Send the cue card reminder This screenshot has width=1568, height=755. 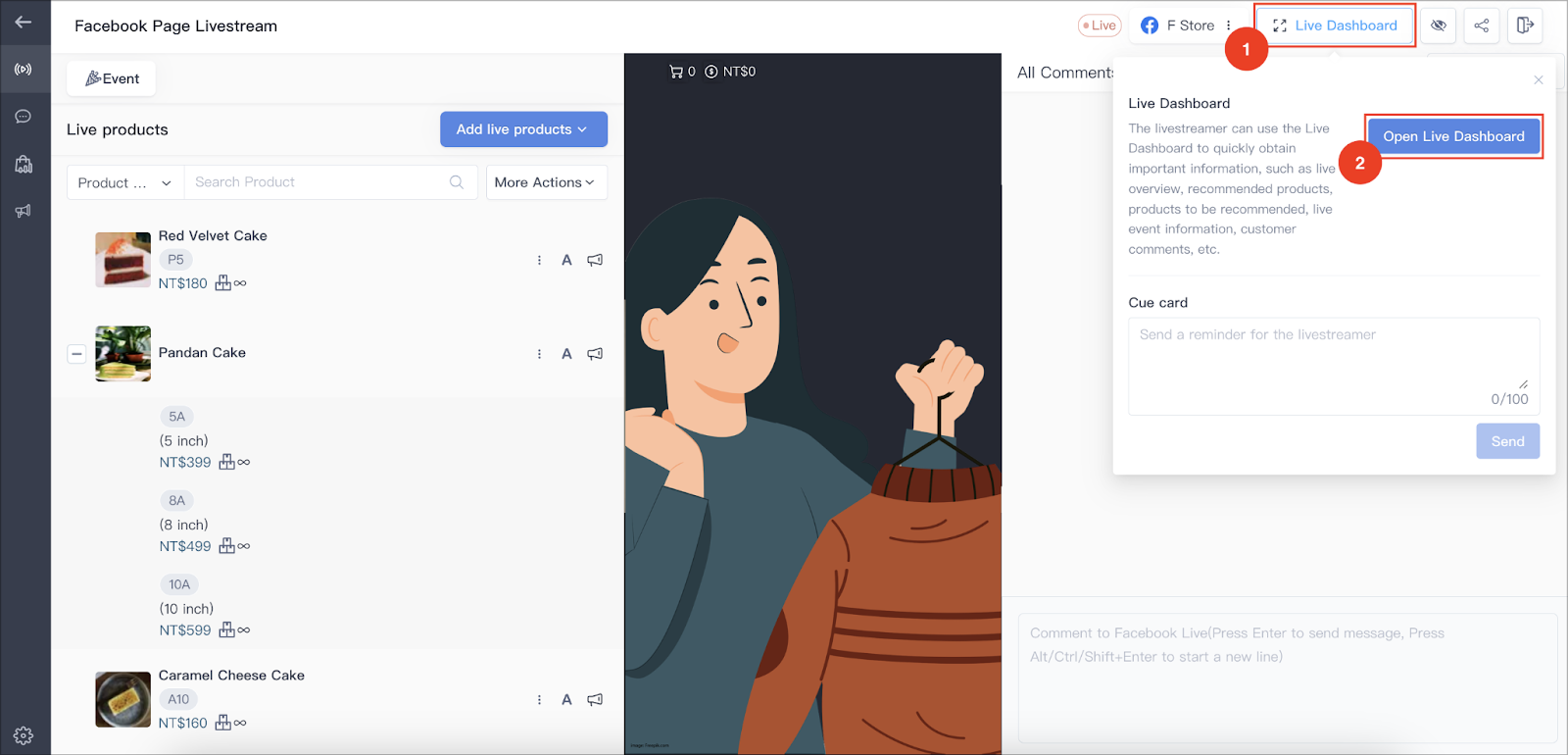(x=1507, y=441)
